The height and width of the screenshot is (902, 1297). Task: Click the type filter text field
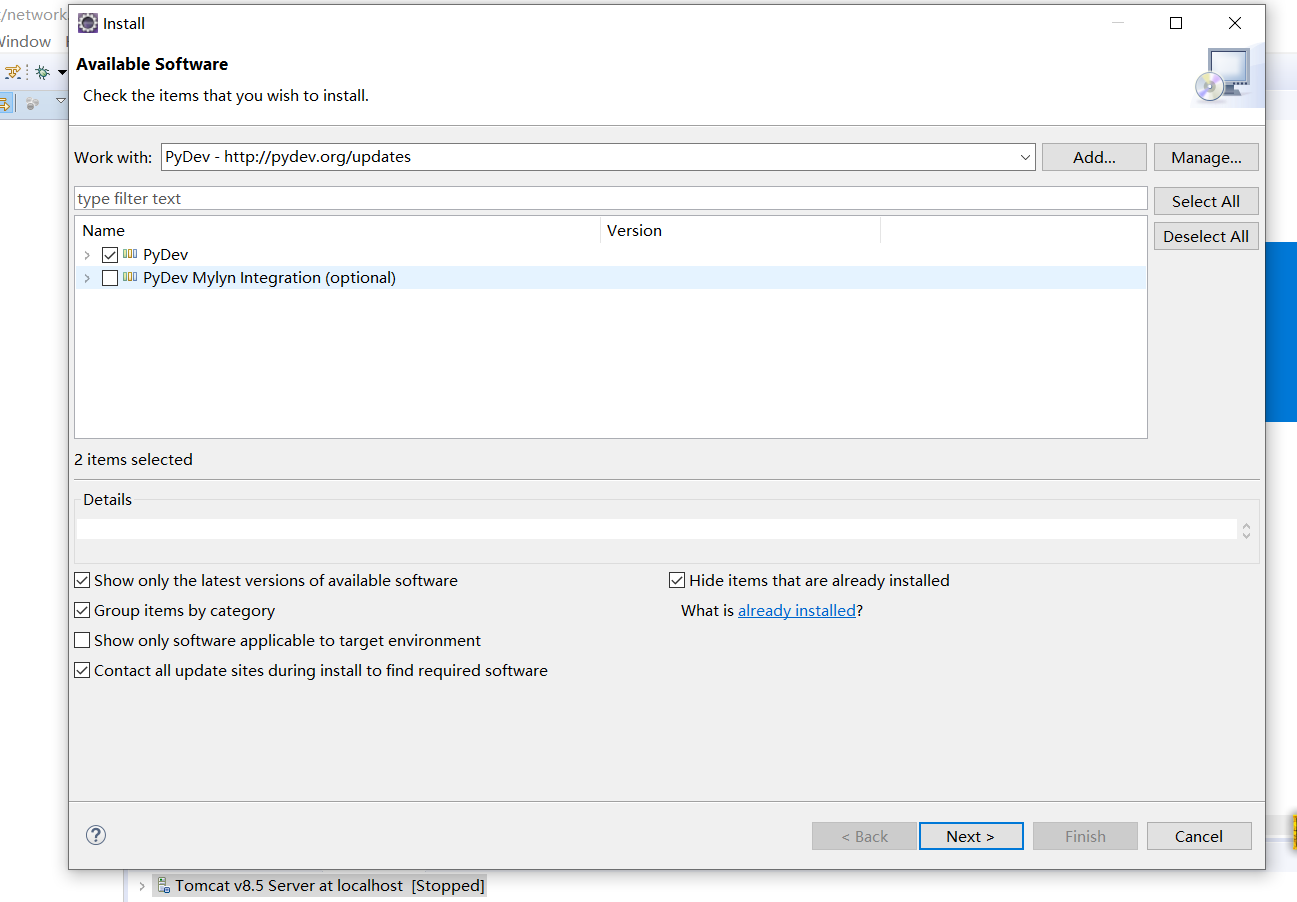[x=610, y=199]
